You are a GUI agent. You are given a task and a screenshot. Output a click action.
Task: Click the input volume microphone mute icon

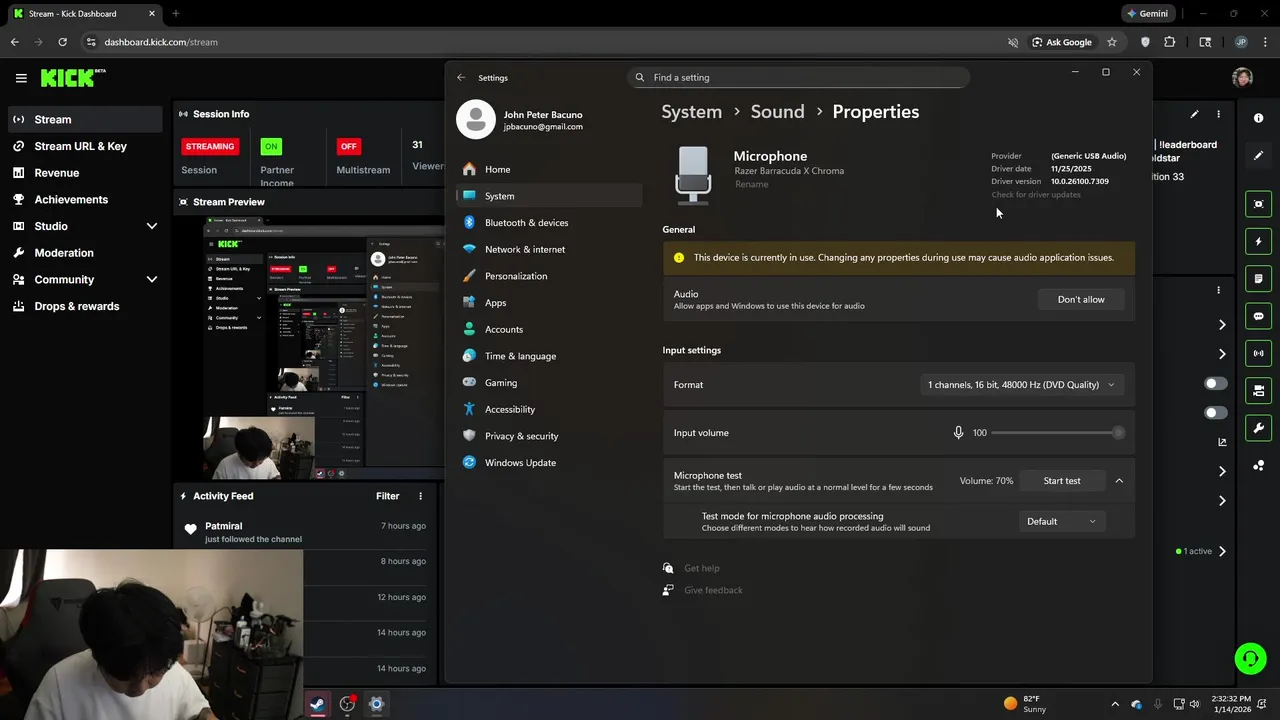[958, 433]
